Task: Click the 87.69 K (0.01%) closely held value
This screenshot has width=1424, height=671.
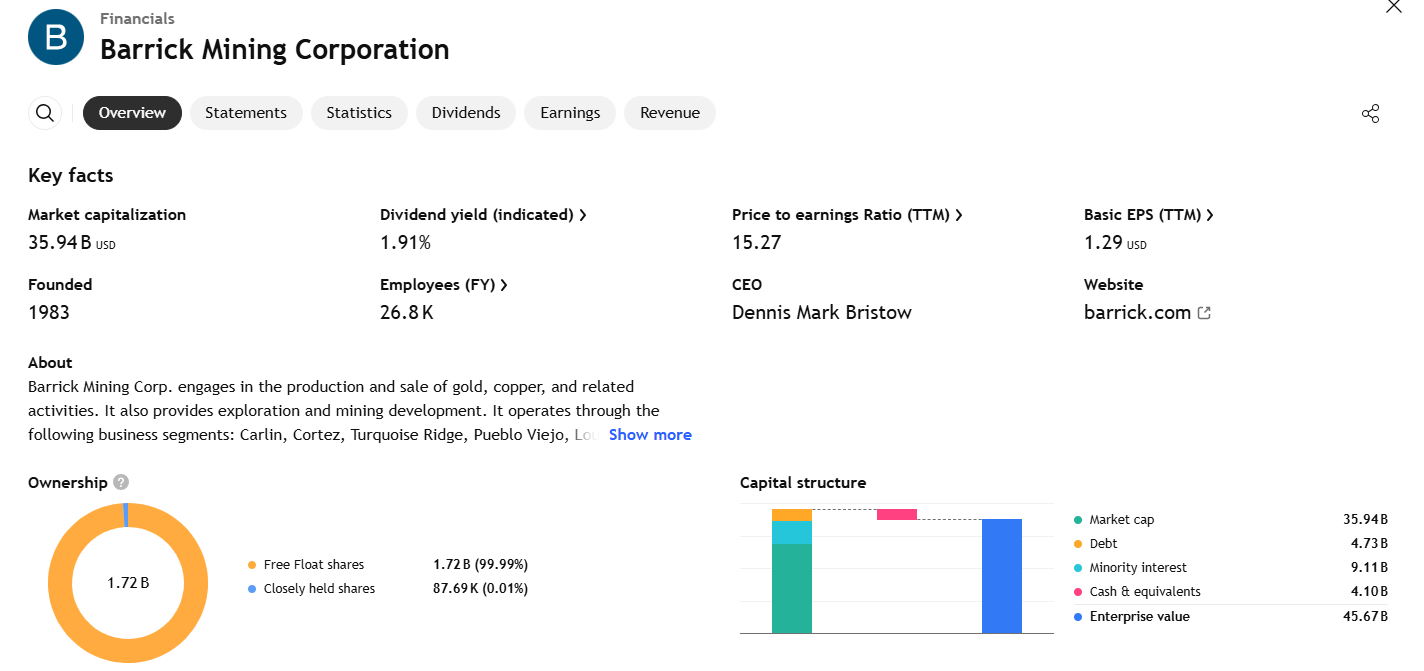Action: 480,589
